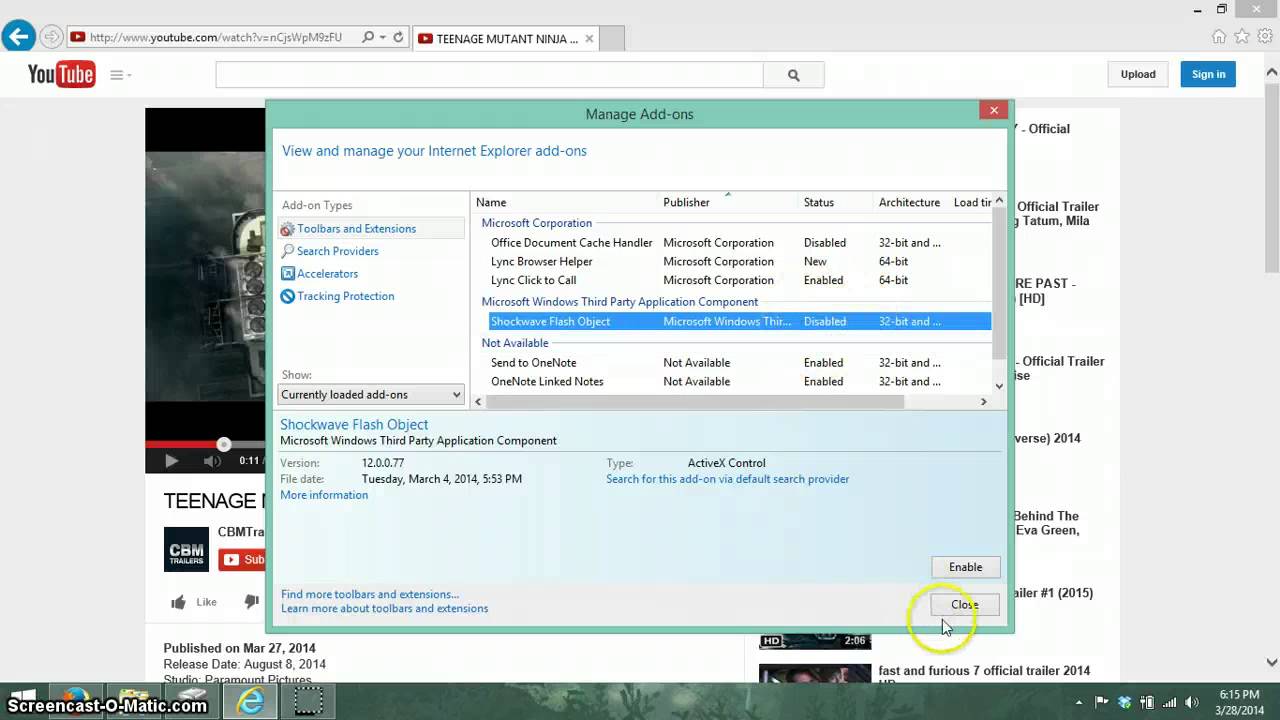Click the add-on list horizontal scrollbar thumb
The height and width of the screenshot is (720, 1280).
click(x=694, y=401)
